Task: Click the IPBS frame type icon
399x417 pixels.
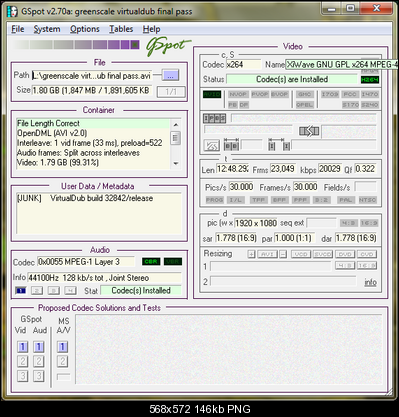Action: 214,118
